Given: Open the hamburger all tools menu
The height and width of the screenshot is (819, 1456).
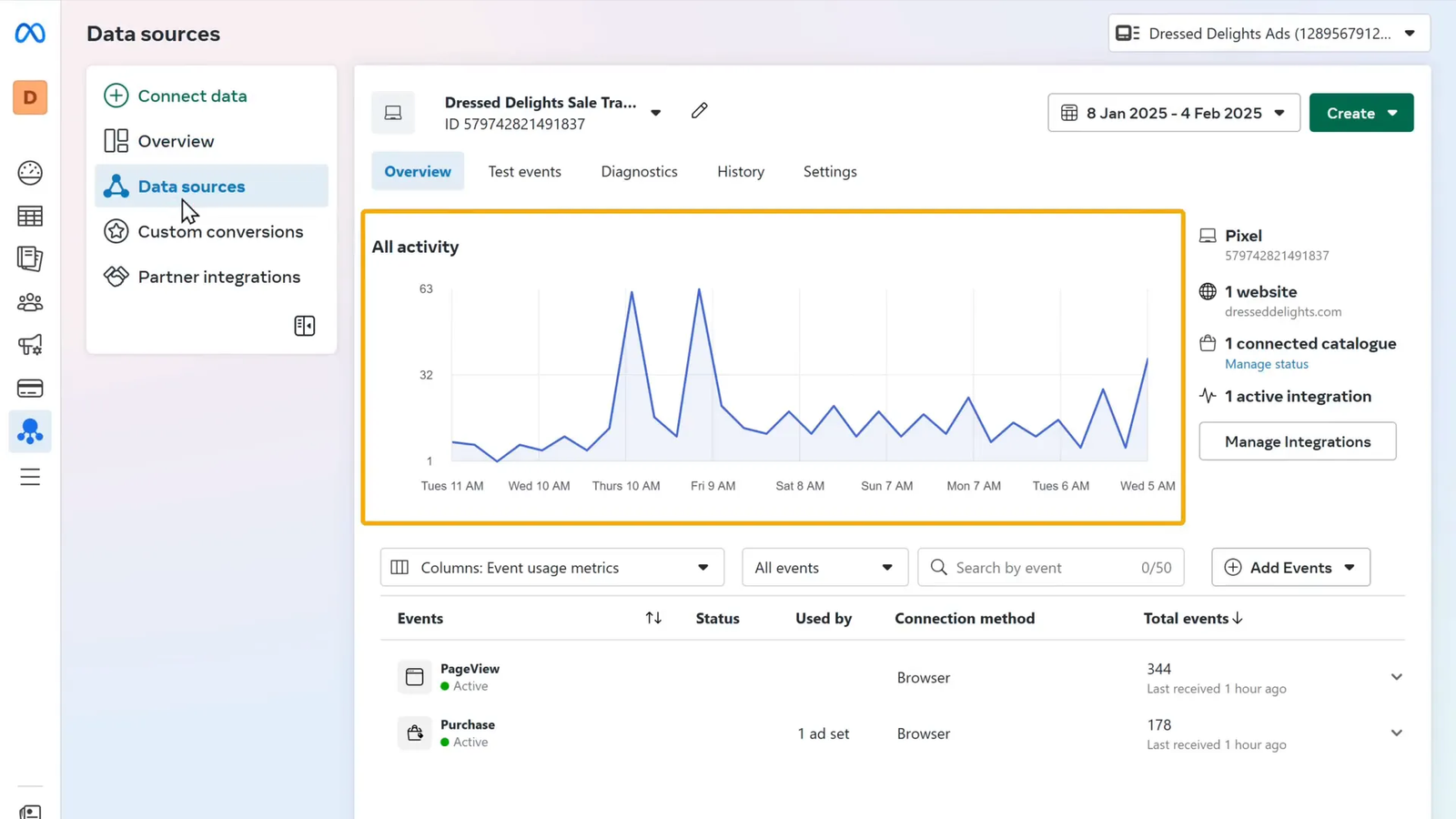Looking at the screenshot, I should point(30,477).
